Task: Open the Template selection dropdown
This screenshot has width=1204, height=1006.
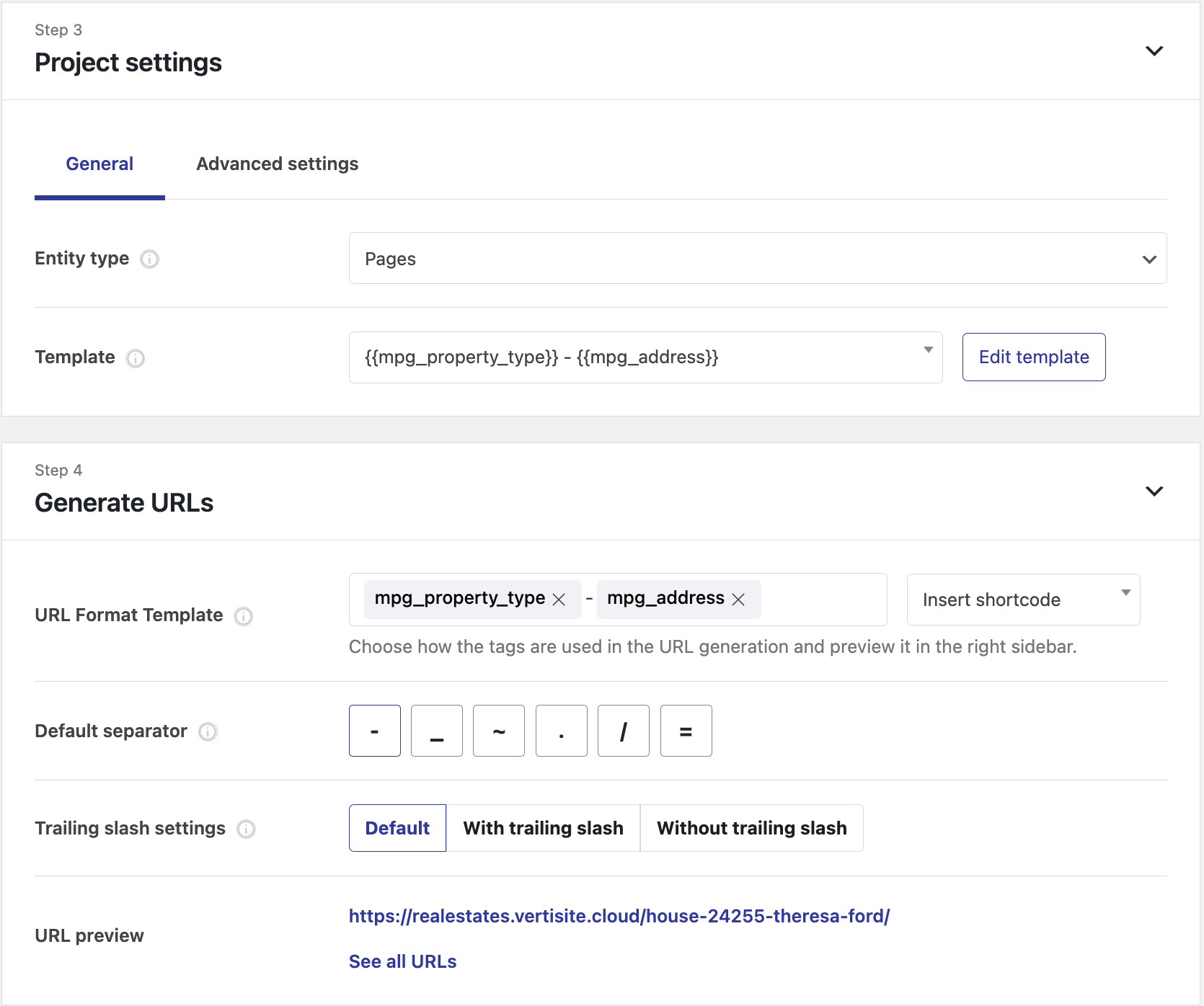Action: click(x=645, y=357)
